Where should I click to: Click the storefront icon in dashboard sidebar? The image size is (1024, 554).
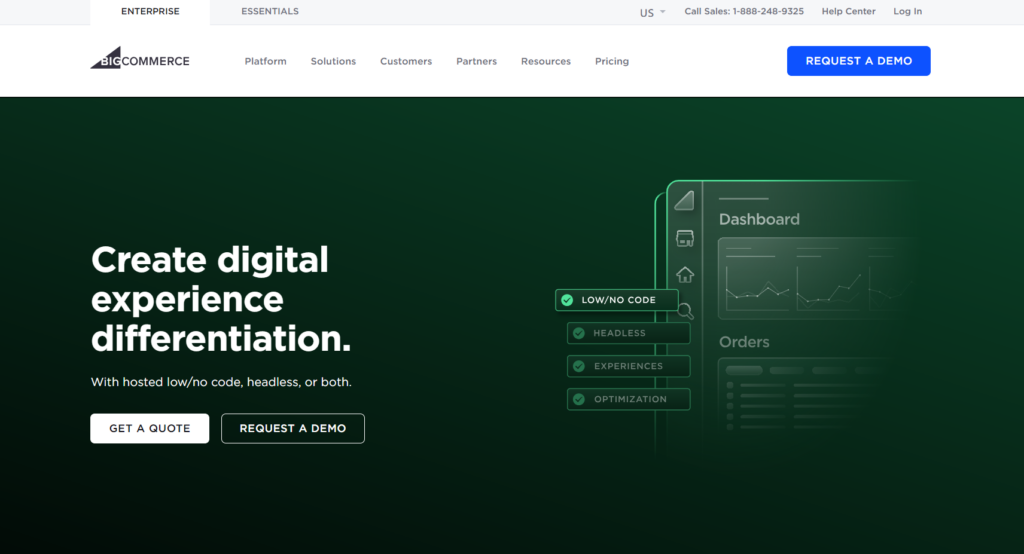pyautogui.click(x=684, y=238)
